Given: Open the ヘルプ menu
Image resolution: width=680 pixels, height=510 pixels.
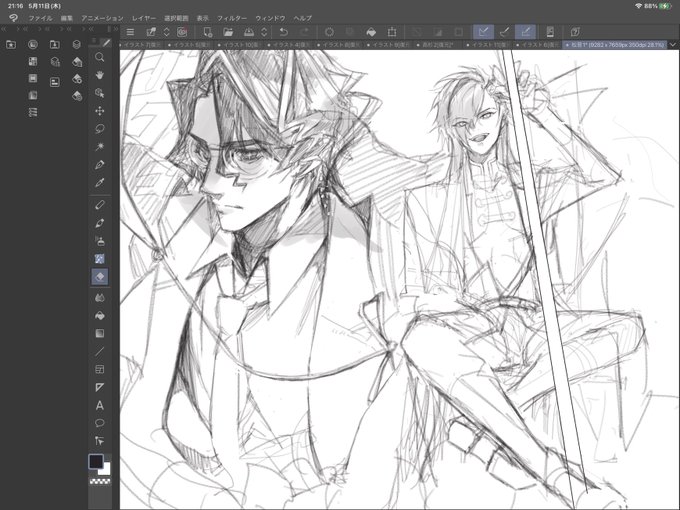Looking at the screenshot, I should click(x=302, y=18).
